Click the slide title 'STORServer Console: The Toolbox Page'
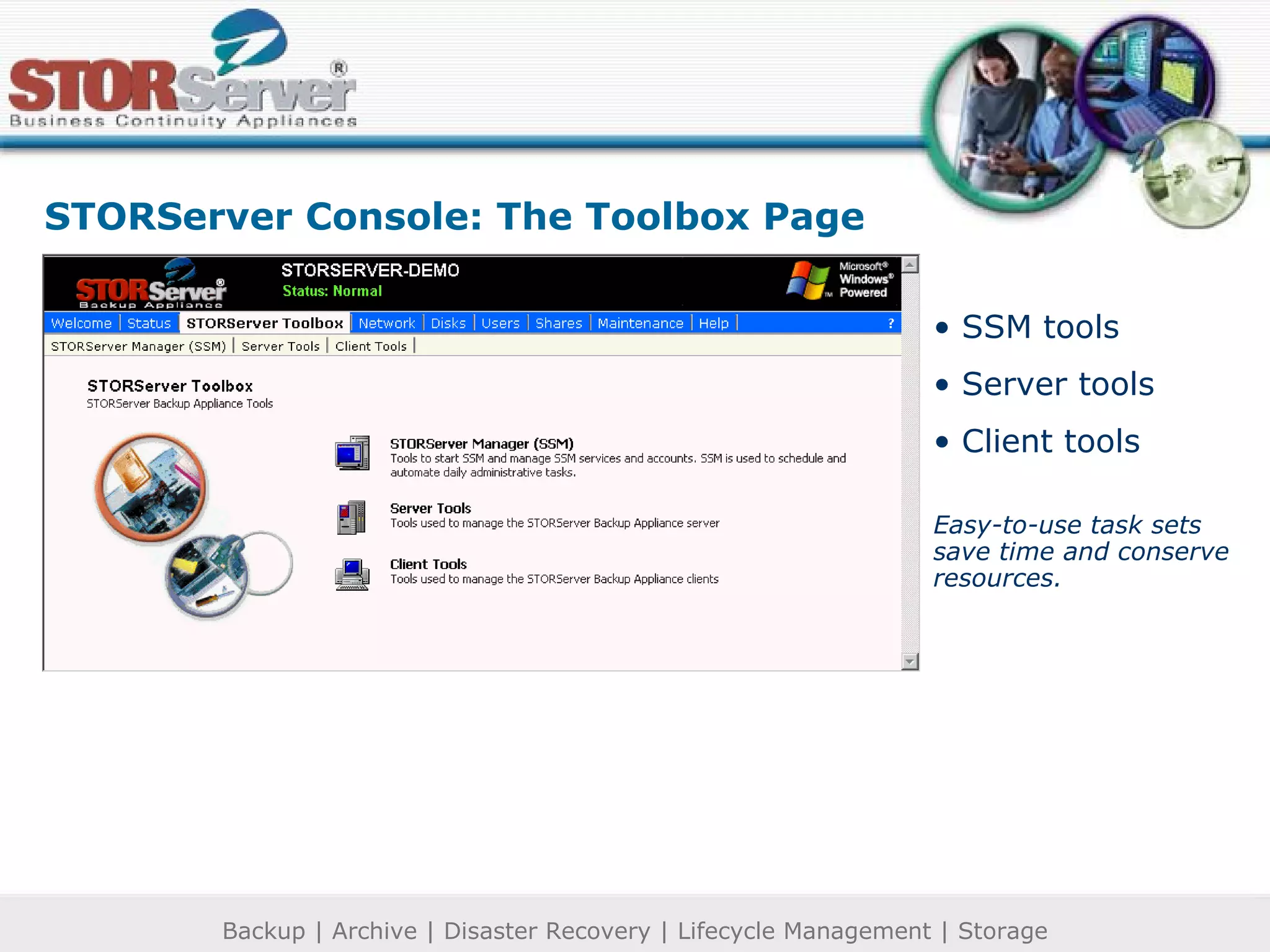This screenshot has height=952, width=1270. click(x=454, y=216)
